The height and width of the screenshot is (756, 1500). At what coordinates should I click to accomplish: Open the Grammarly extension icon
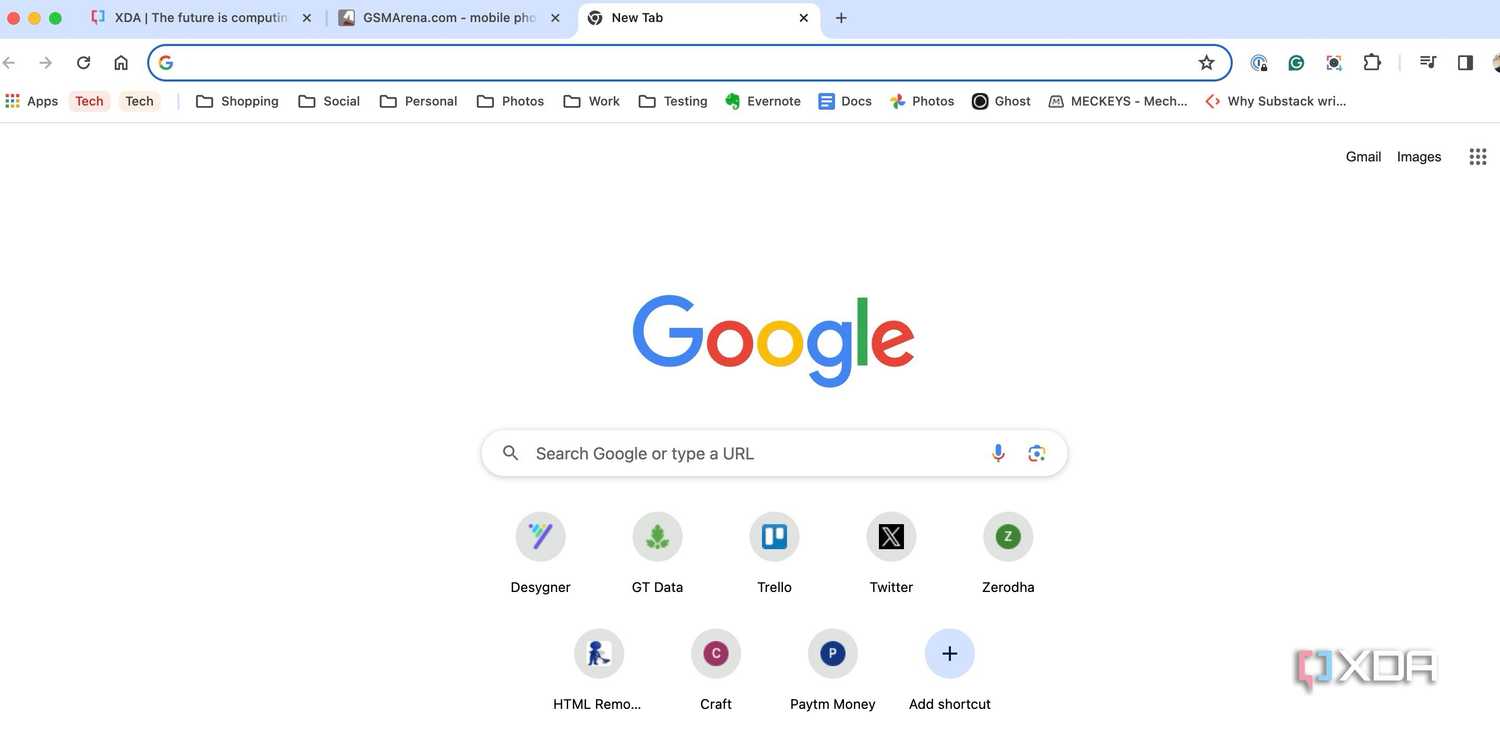1296,63
